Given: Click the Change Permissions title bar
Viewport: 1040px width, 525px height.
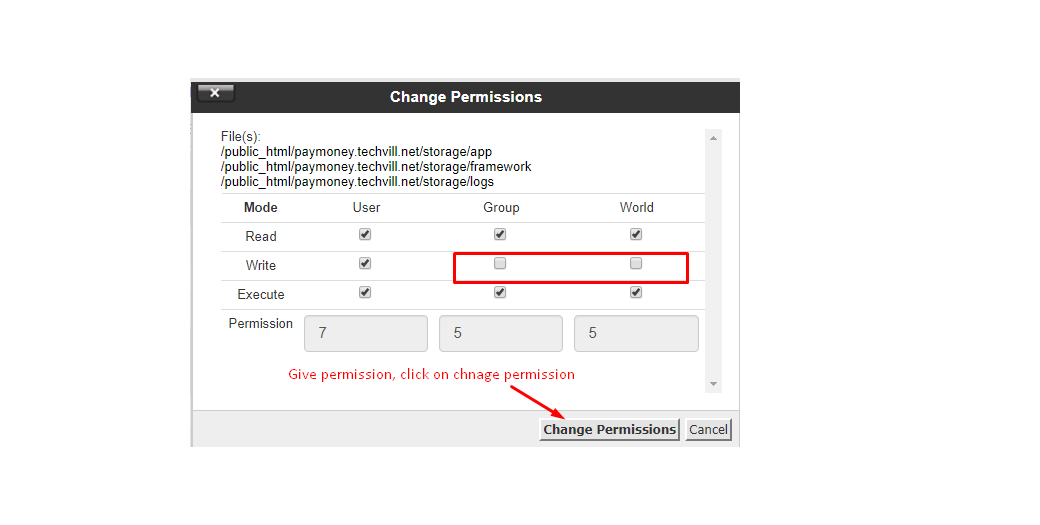Looking at the screenshot, I should [466, 97].
